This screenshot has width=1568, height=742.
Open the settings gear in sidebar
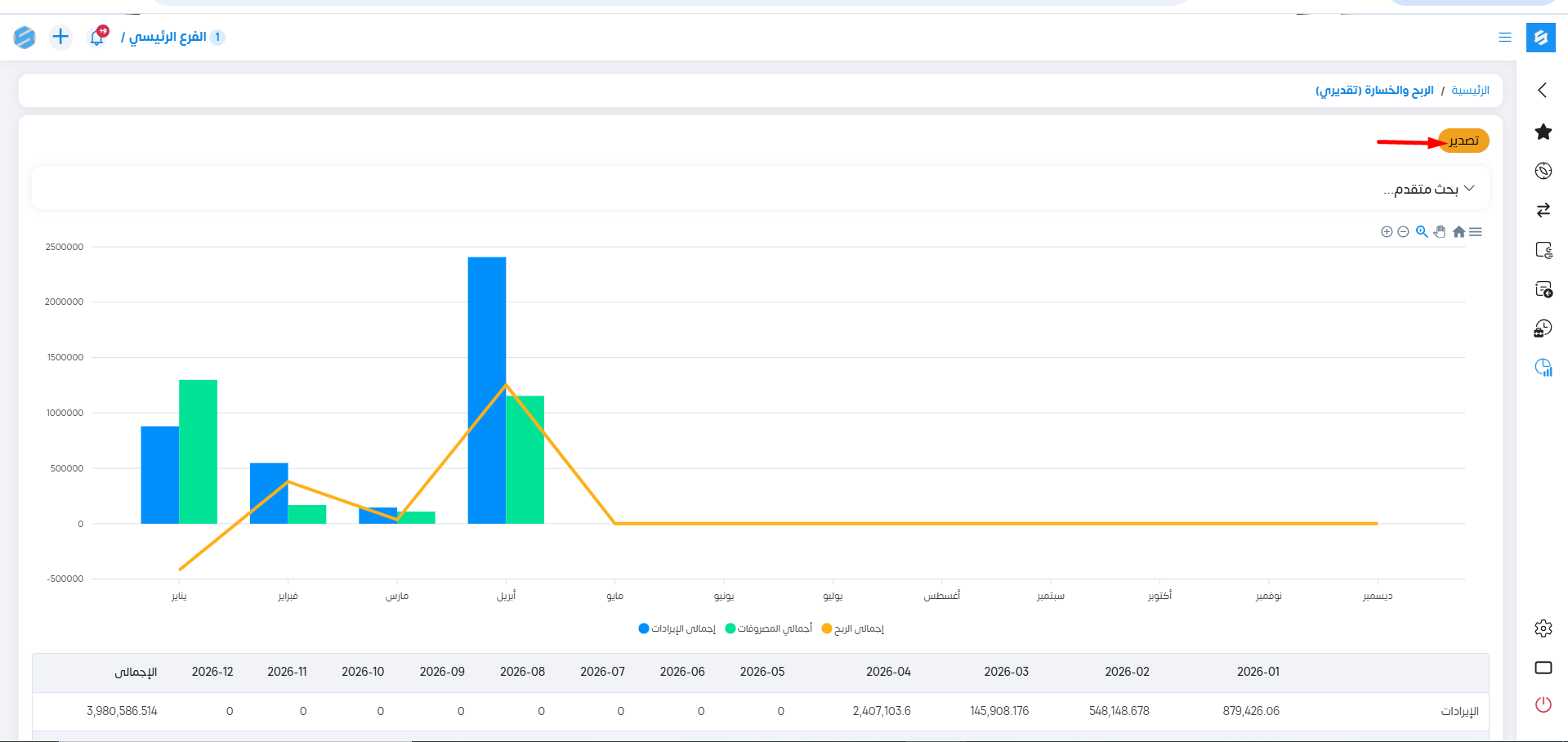coord(1543,628)
